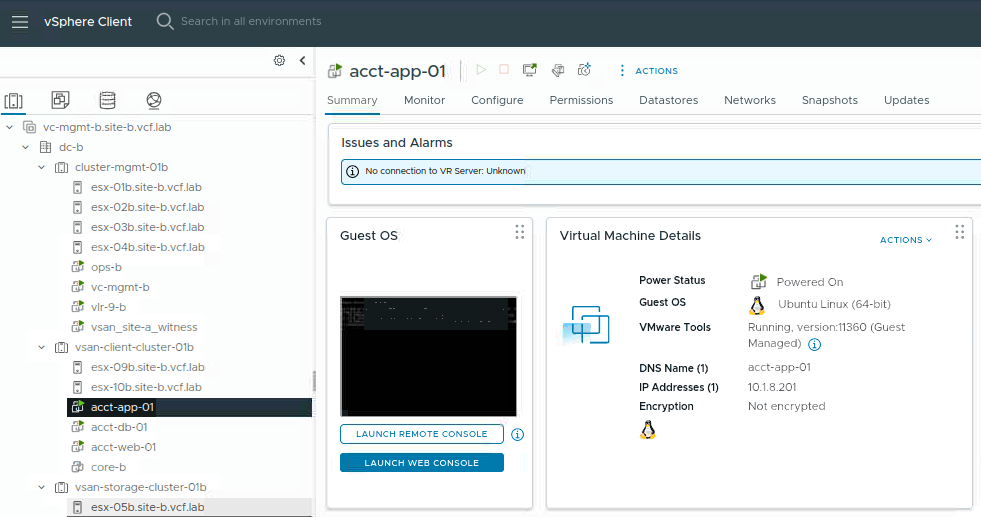The image size is (981, 517).
Task: Collapse the dc-b datacenter node
Action: 26,147
